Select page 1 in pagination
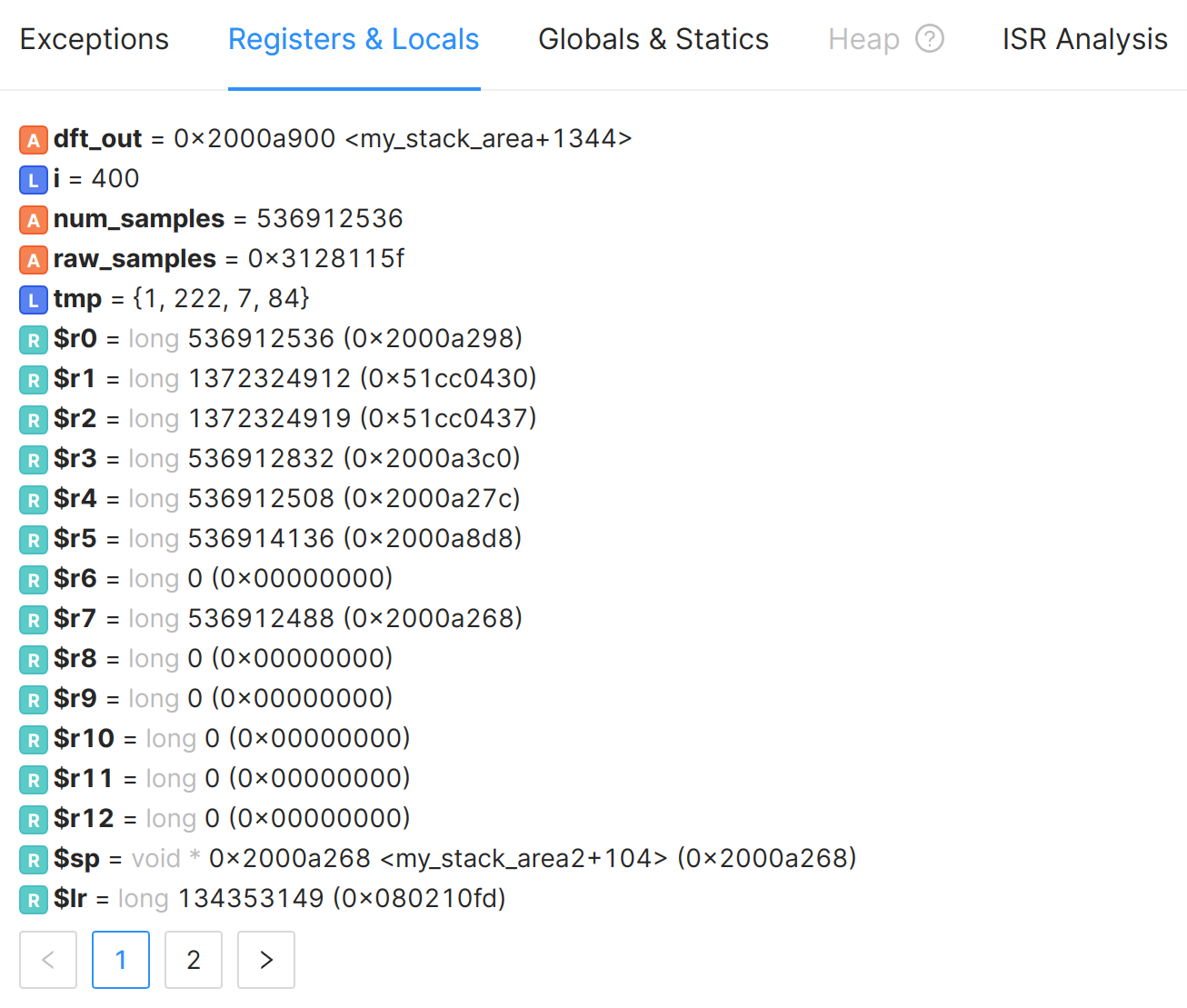Viewport: 1187px width, 1008px height. (120, 959)
